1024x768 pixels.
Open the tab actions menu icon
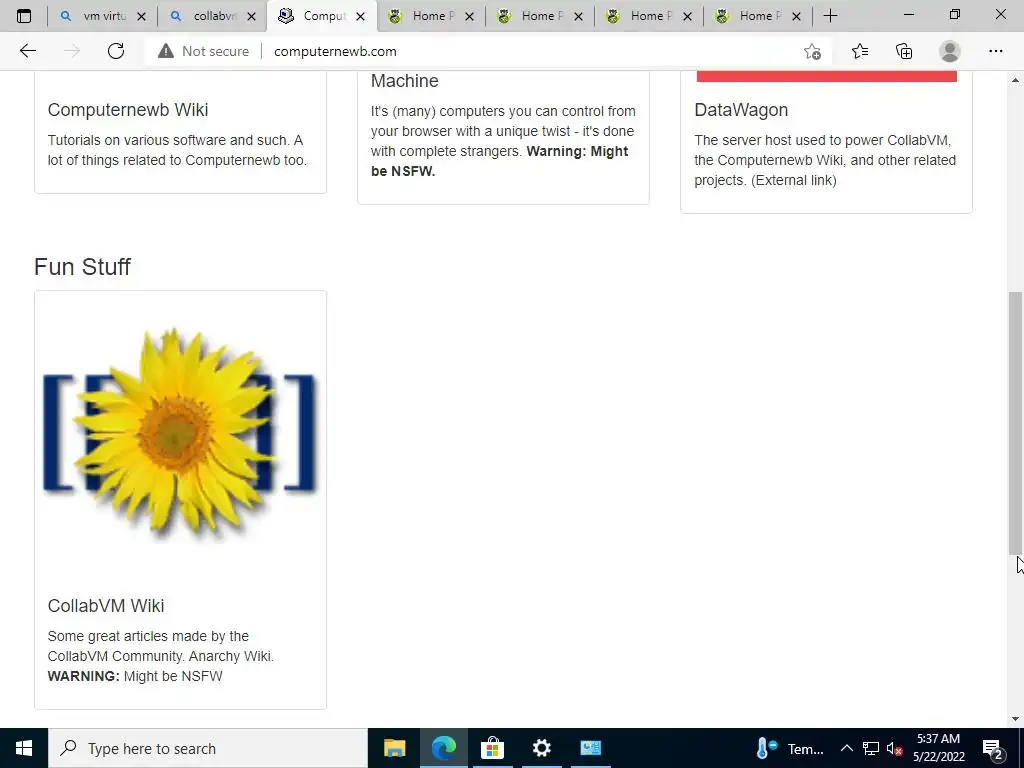(x=24, y=16)
